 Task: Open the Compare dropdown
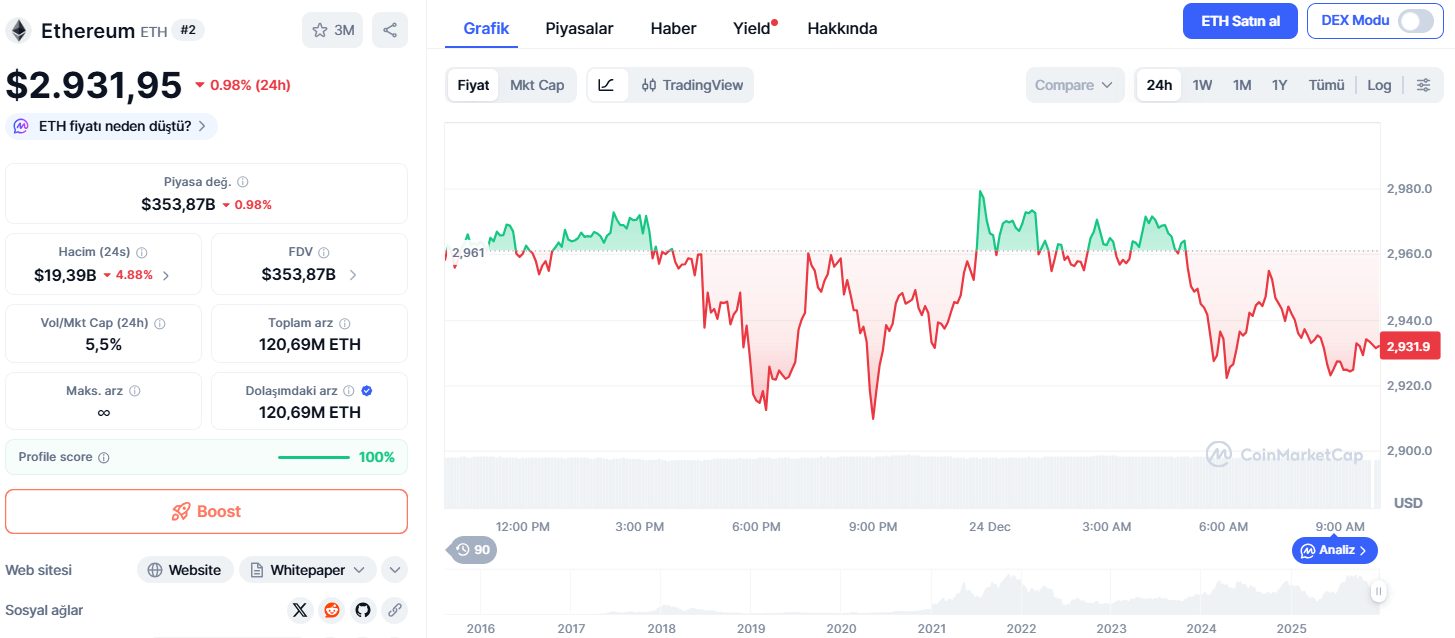[1074, 85]
